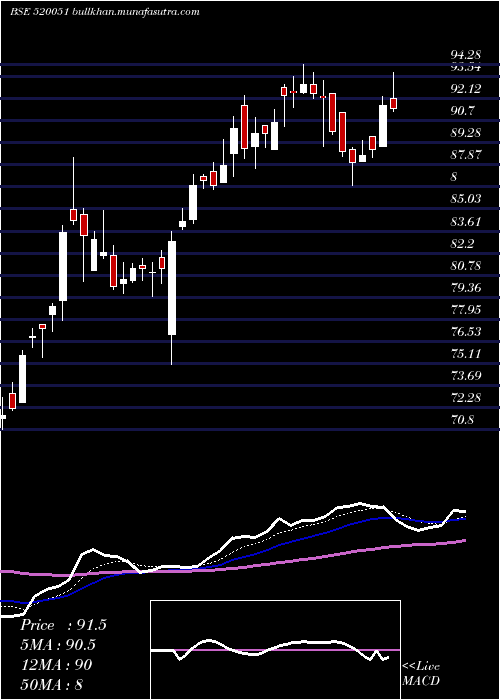Click the <<Live MACD label
This screenshot has width=500, height=700.
[x=421, y=674]
